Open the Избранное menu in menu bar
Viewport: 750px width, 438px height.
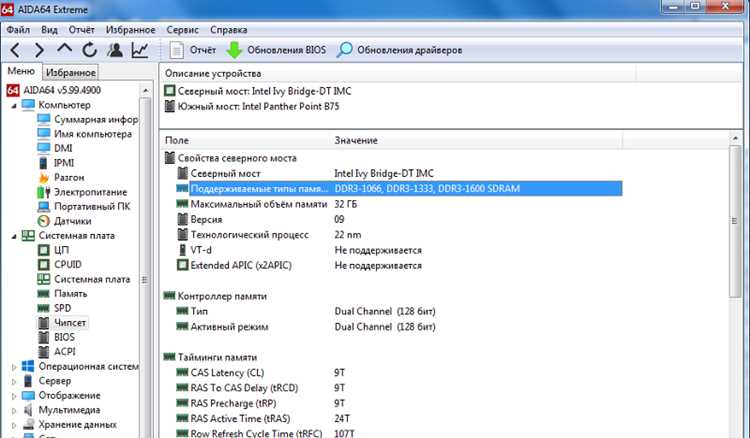tap(131, 30)
